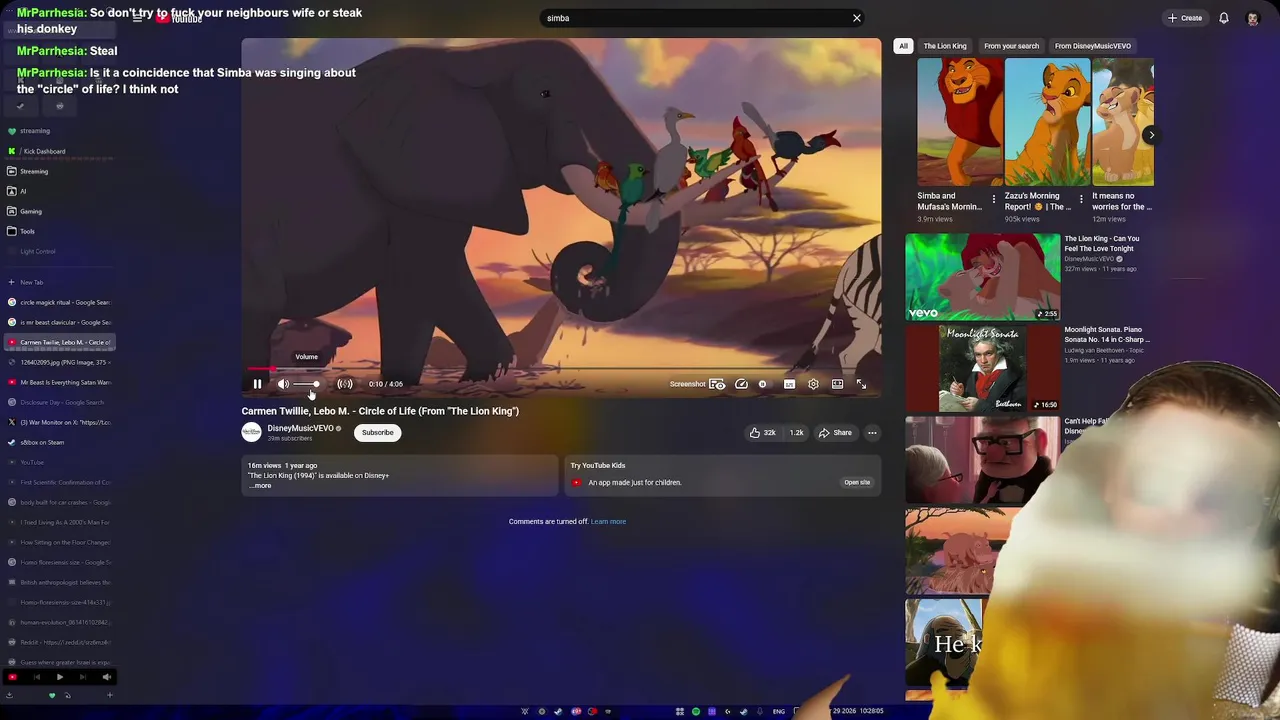This screenshot has width=1280, height=720.
Task: Expand the description with ...more
Action: (x=260, y=486)
